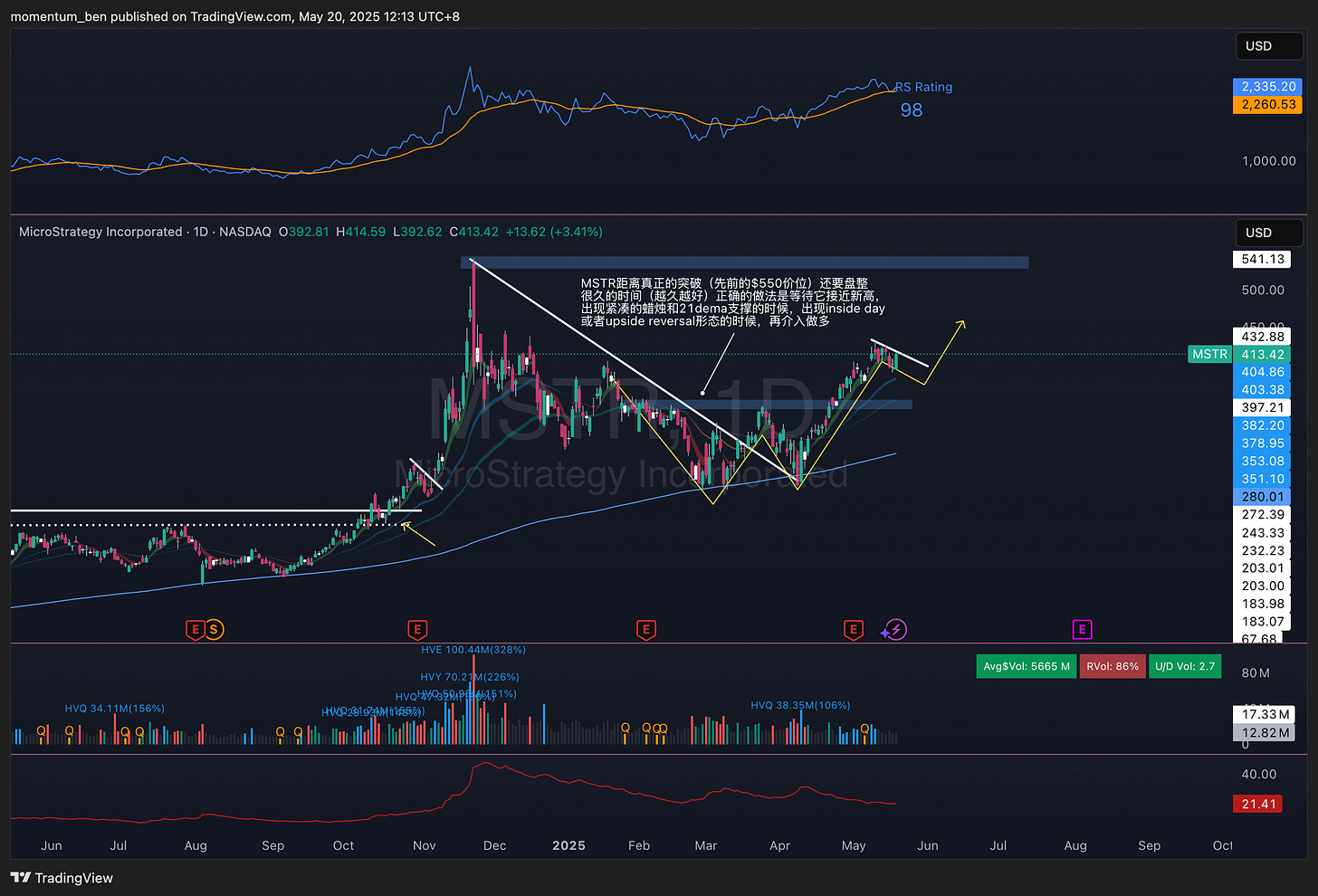Click the red 21.41 indicator value label

coord(1258,804)
